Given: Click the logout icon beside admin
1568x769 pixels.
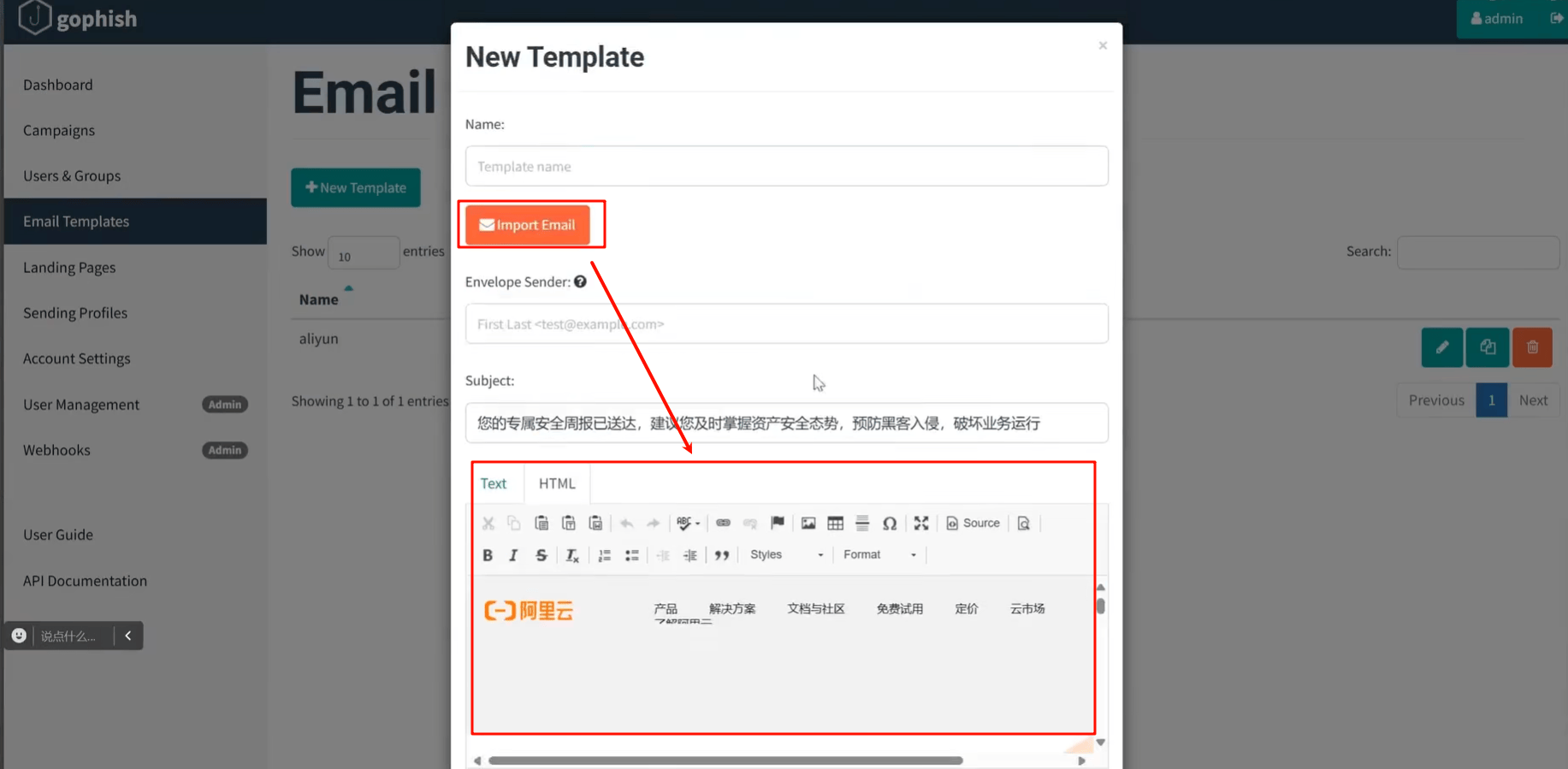Looking at the screenshot, I should pyautogui.click(x=1556, y=18).
